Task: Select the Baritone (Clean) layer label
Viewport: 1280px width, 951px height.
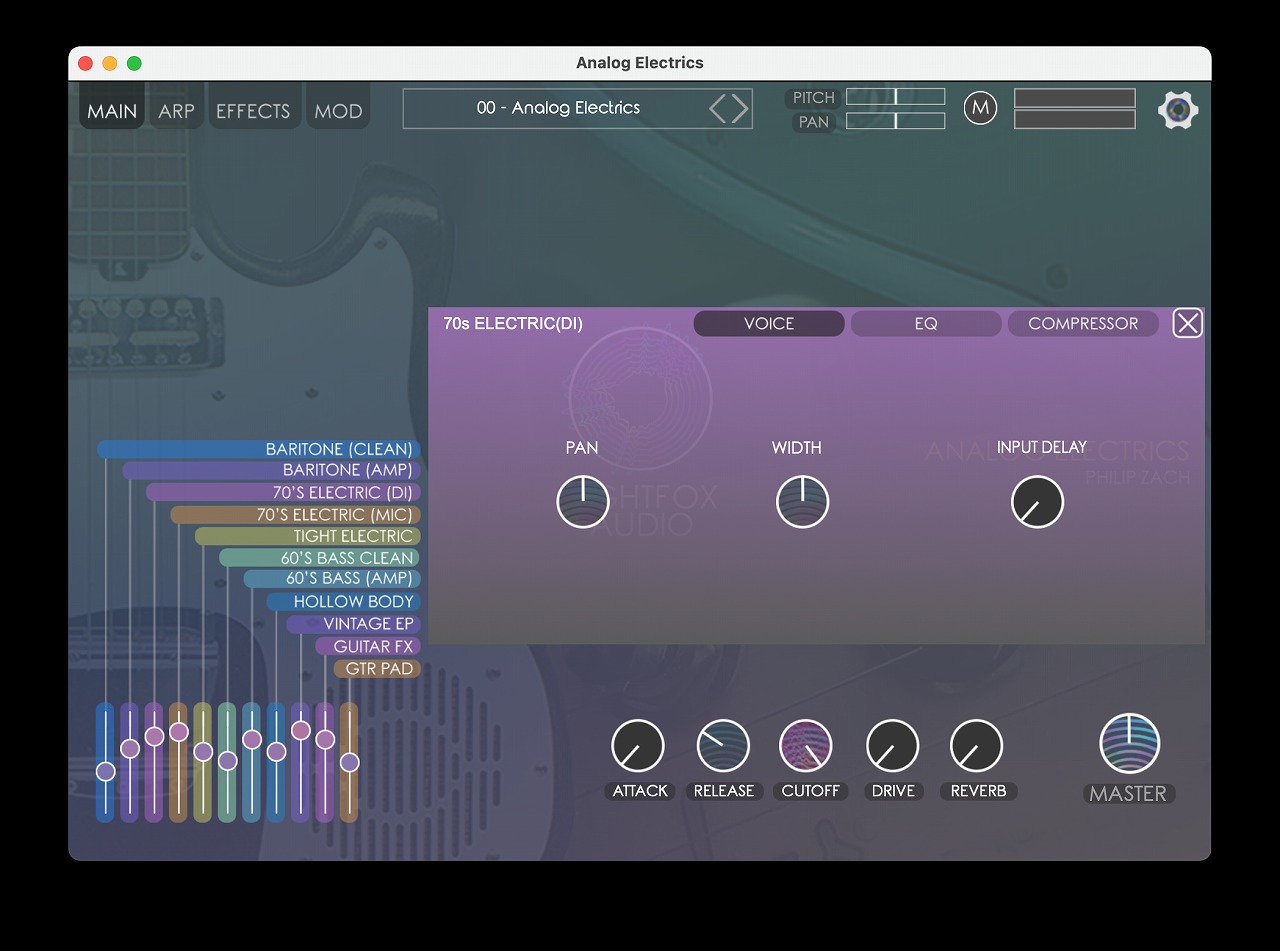Action: pyautogui.click(x=338, y=449)
